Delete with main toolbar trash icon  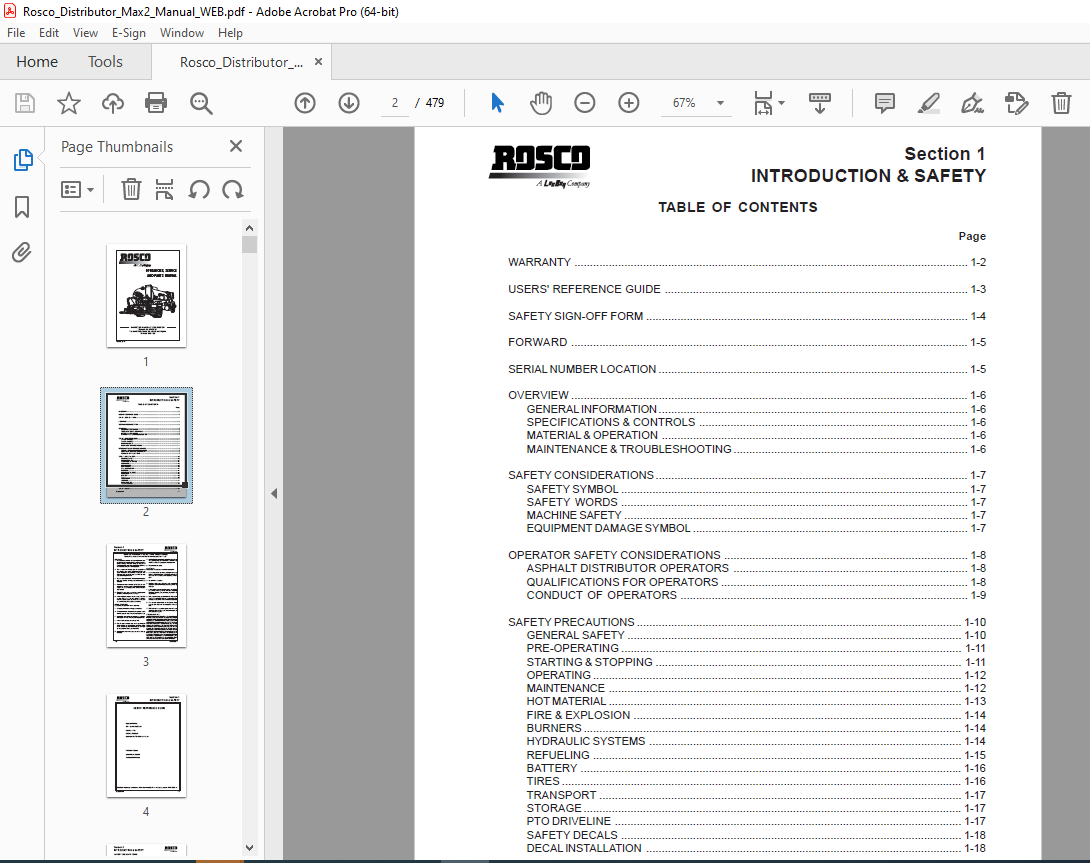click(x=1061, y=103)
